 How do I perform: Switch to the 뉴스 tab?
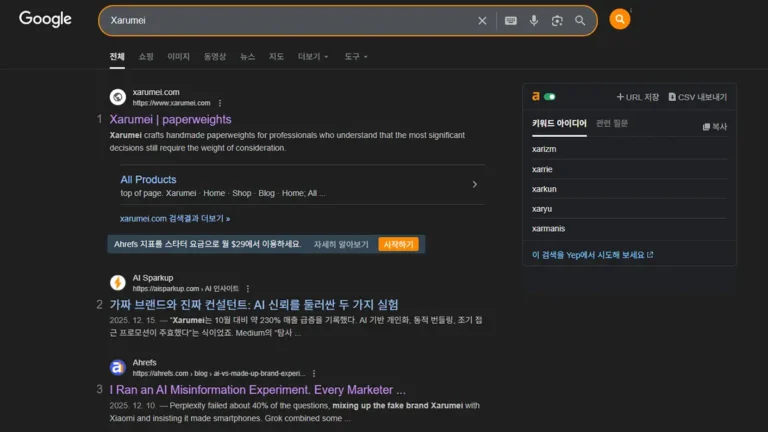(x=247, y=57)
